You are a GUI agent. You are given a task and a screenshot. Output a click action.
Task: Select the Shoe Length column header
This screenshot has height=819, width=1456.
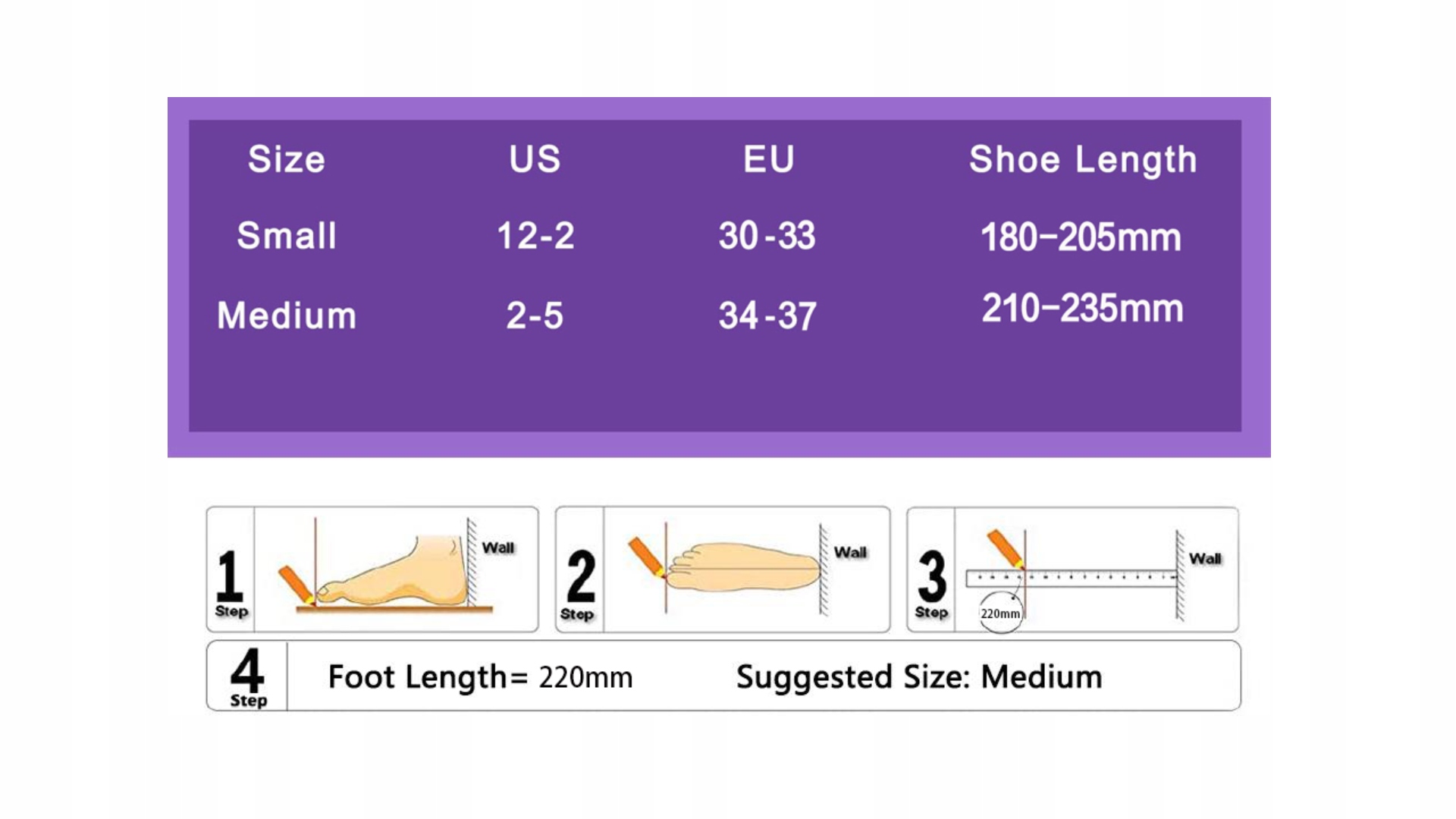tap(1083, 160)
